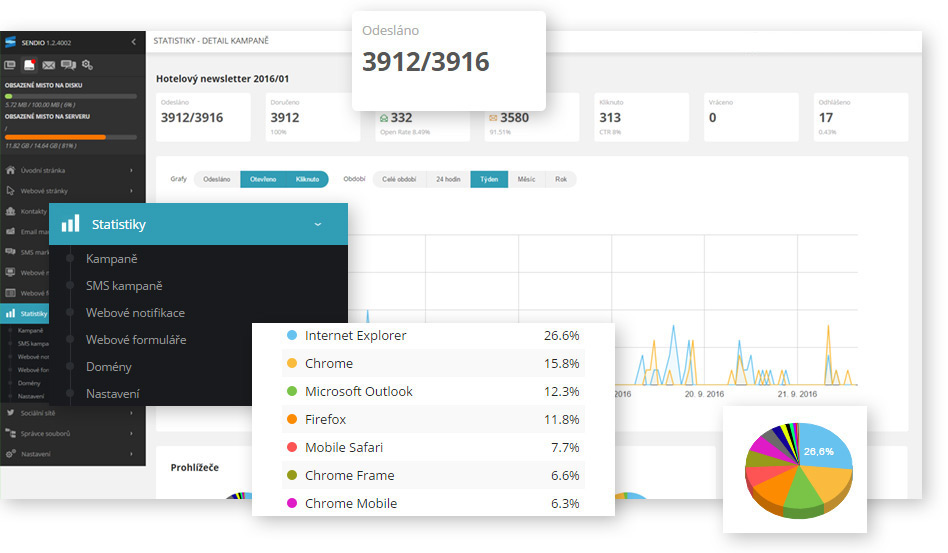Open the envelope mail icon in sidebar toolbar
This screenshot has width=948, height=553.
coord(49,65)
